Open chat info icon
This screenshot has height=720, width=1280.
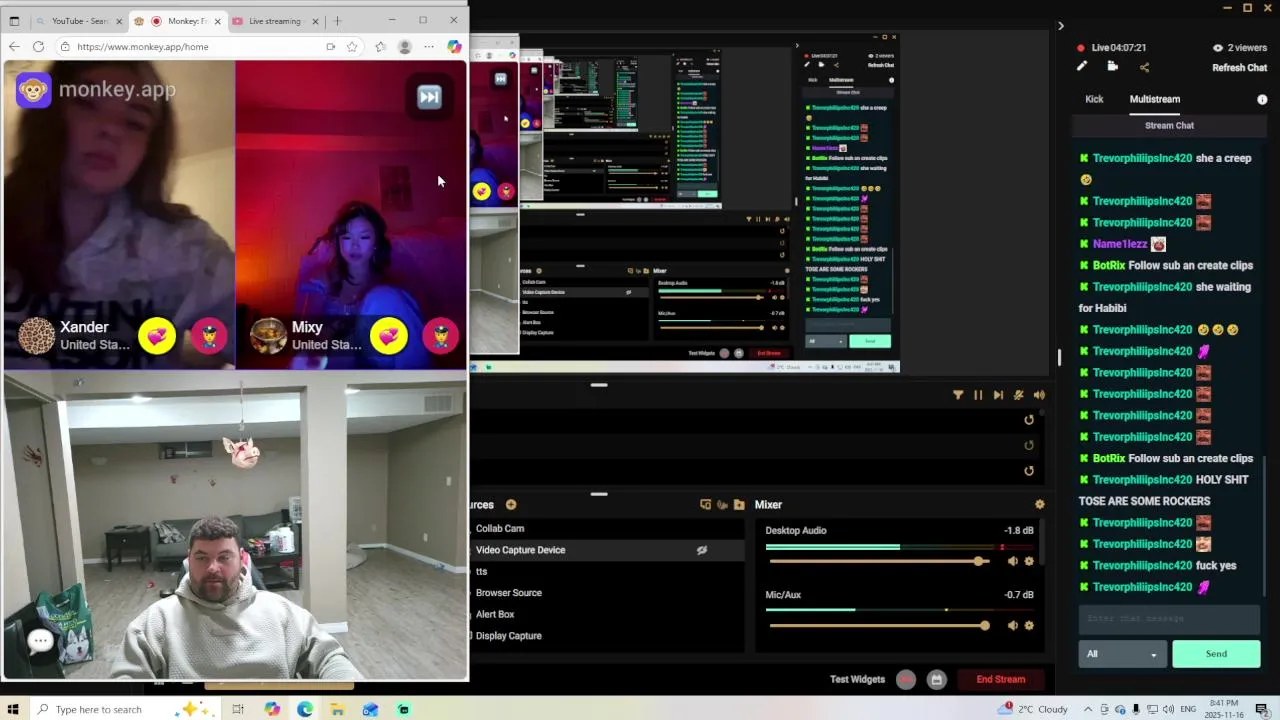(x=1262, y=99)
